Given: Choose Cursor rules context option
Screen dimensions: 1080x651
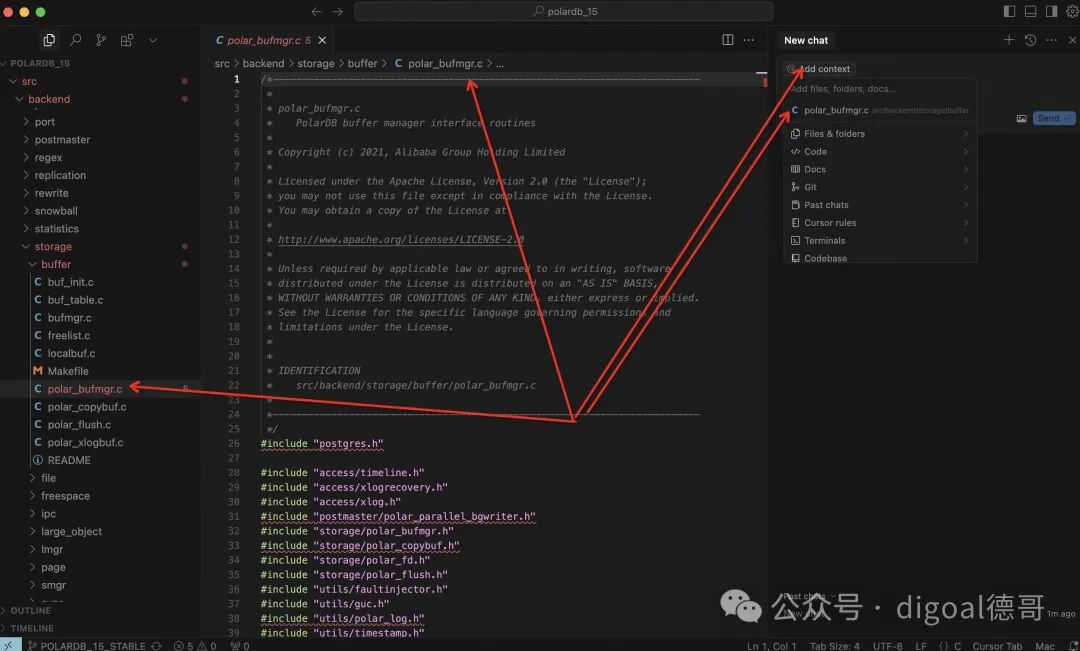Looking at the screenshot, I should pyautogui.click(x=880, y=223).
